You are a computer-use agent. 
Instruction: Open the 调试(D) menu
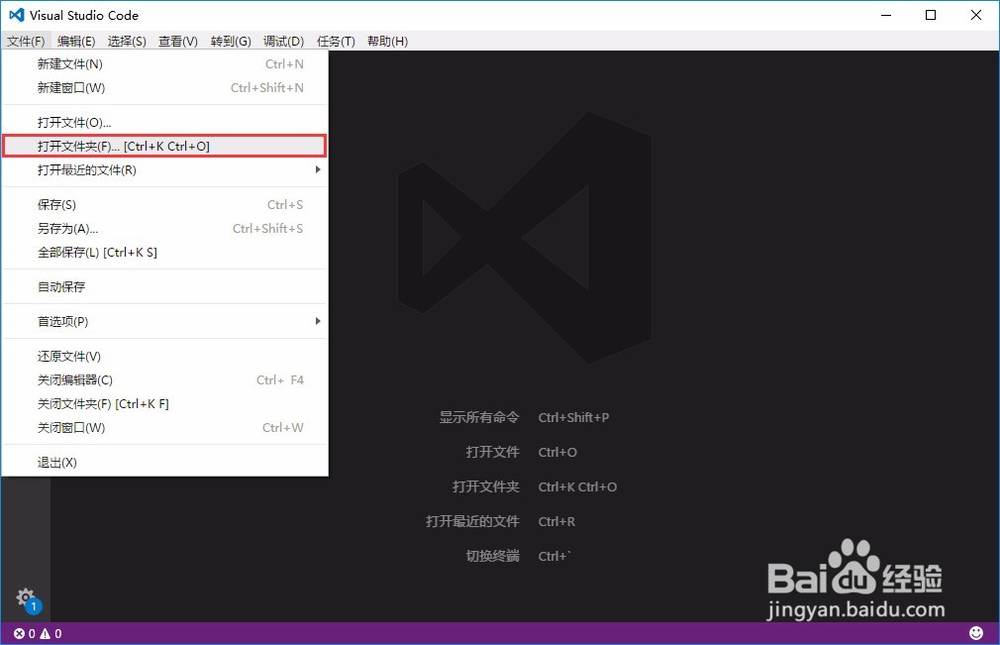click(x=283, y=41)
